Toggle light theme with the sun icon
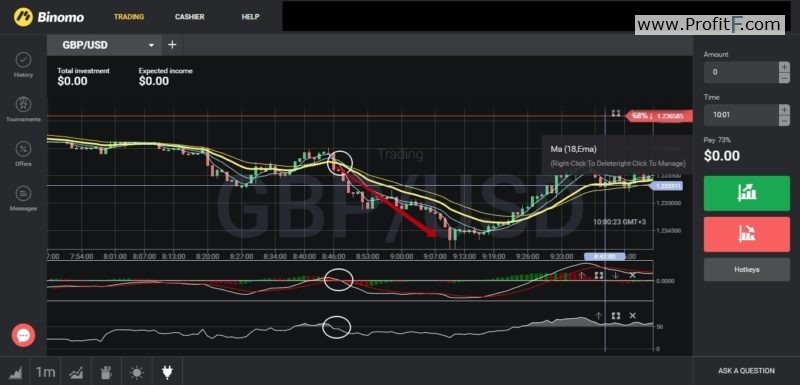Image resolution: width=800 pixels, height=385 pixels. point(137,373)
